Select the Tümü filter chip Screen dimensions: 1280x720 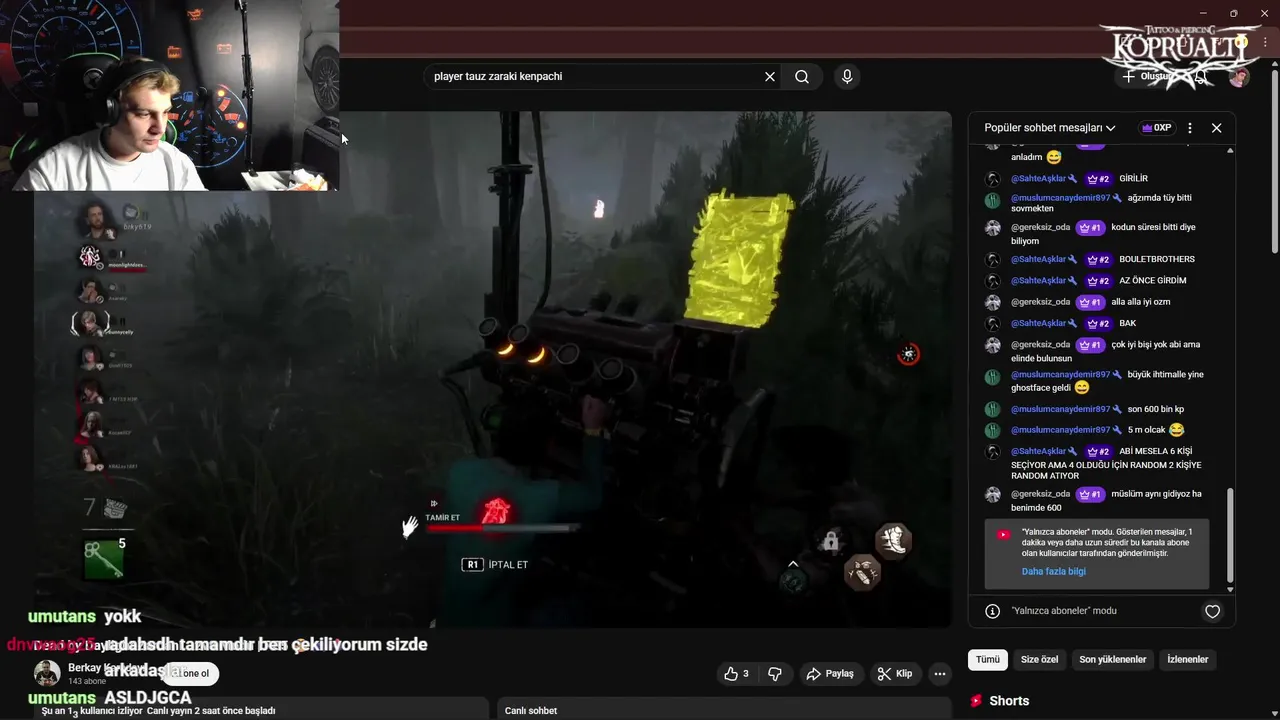pos(987,660)
